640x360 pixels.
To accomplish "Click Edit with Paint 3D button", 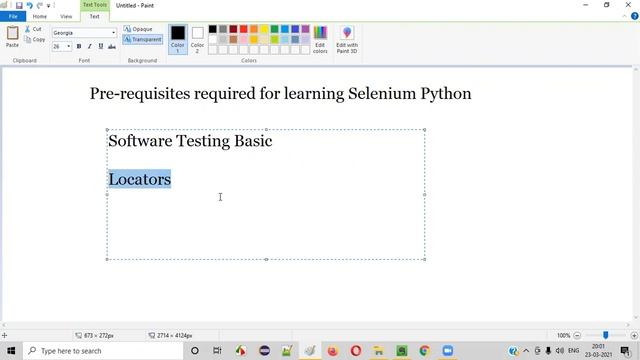I will [347, 39].
